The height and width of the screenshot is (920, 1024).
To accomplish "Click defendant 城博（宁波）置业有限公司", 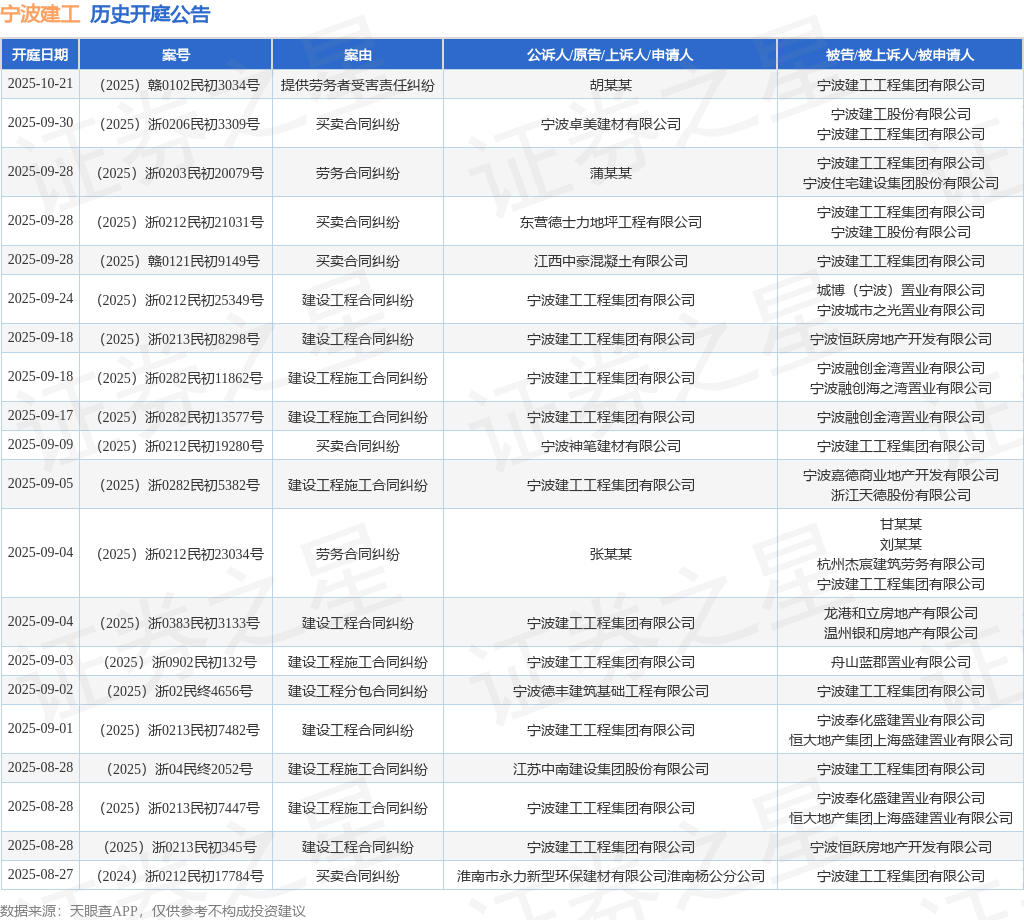I will [900, 290].
